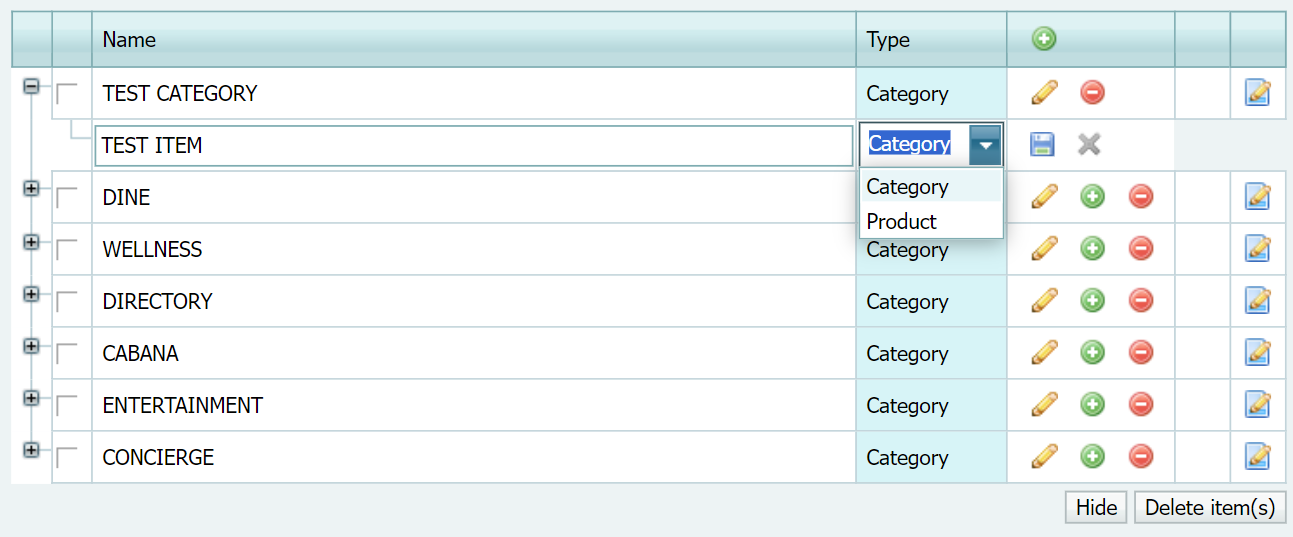Viewport: 1293px width, 537px height.
Task: Add child item under CABANA
Action: (1092, 353)
